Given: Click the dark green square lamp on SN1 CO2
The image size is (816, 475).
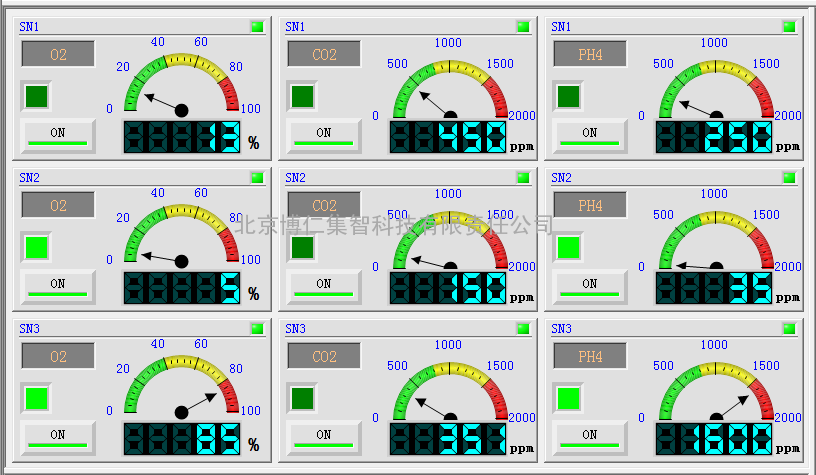Looking at the screenshot, I should tap(302, 96).
